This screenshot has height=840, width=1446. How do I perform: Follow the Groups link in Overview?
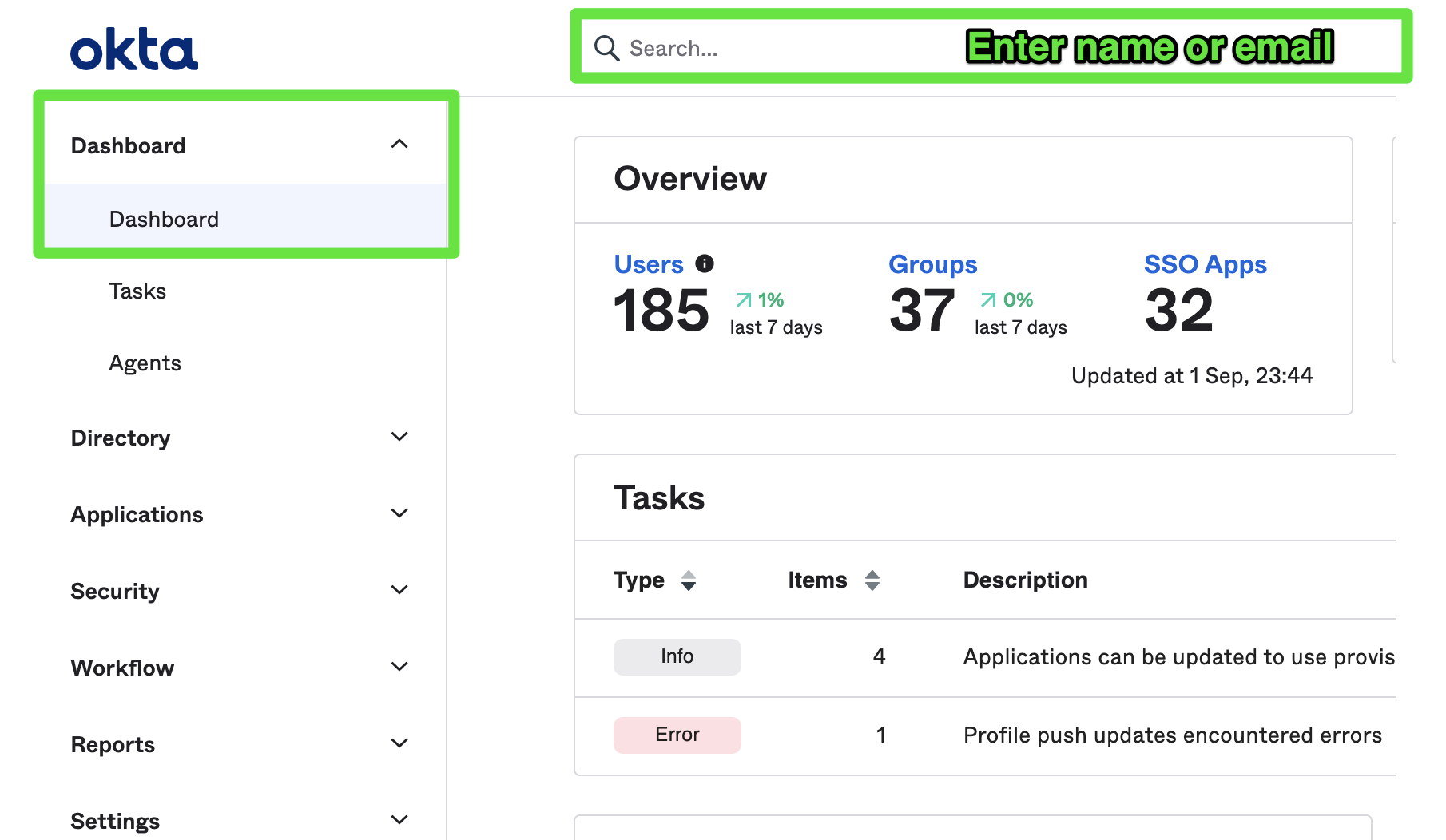(x=933, y=264)
